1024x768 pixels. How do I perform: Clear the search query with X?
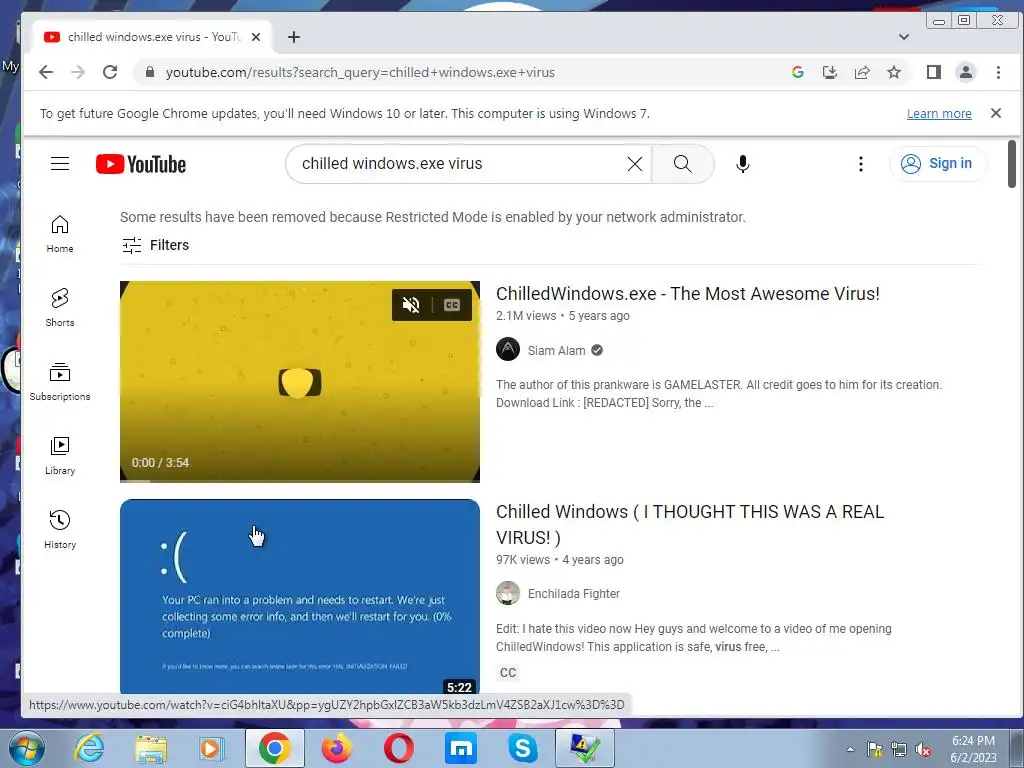click(635, 164)
